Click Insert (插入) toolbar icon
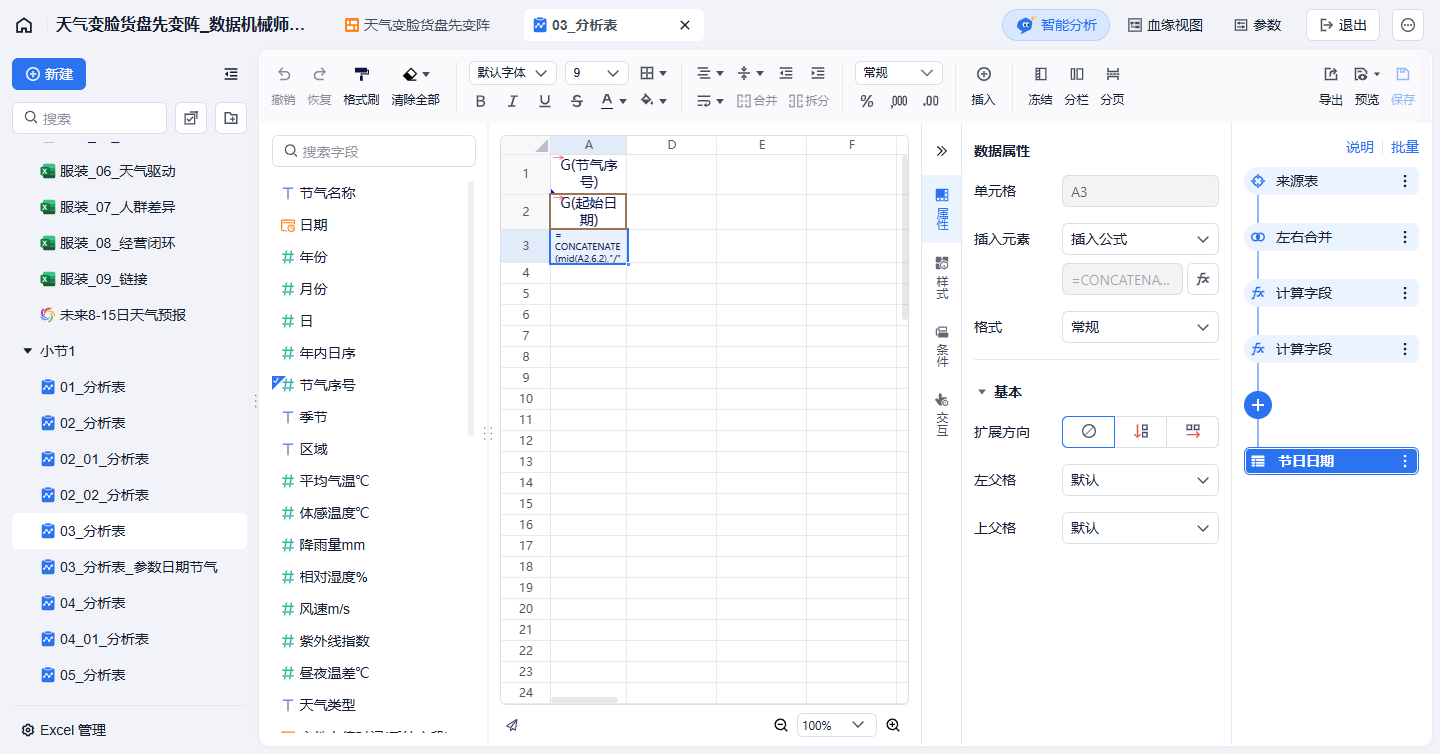This screenshot has width=1440, height=754. pos(983,86)
